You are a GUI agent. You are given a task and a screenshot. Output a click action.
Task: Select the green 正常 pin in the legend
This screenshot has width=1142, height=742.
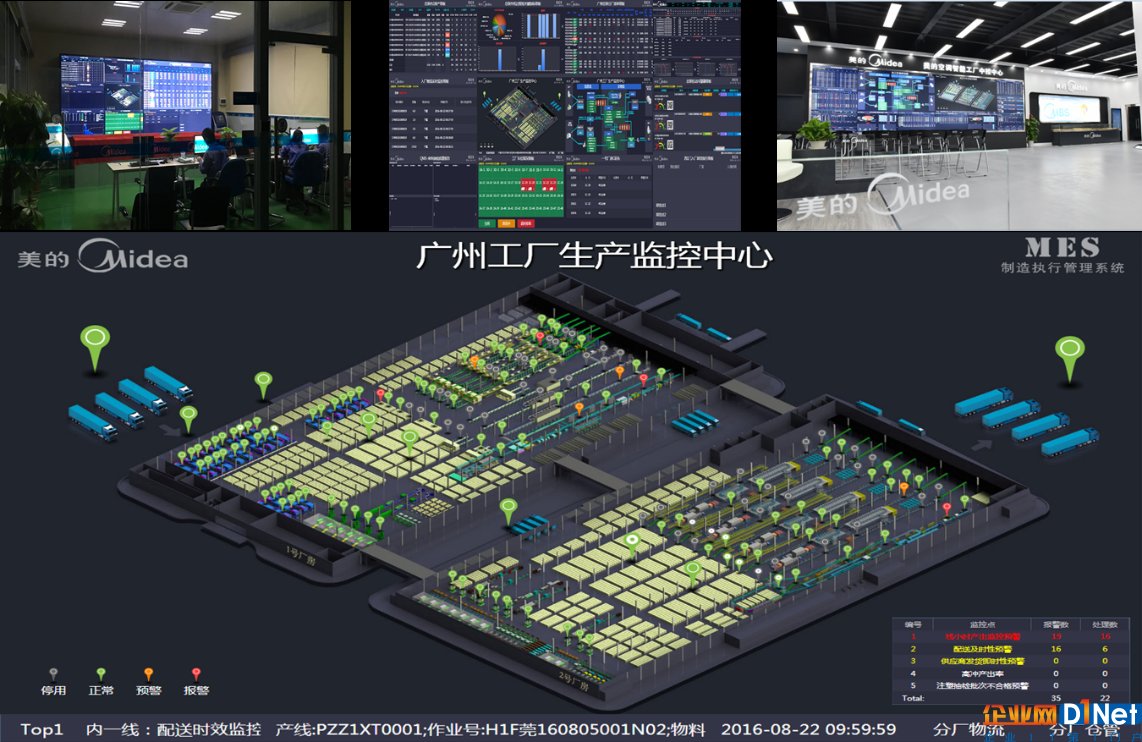coord(101,674)
